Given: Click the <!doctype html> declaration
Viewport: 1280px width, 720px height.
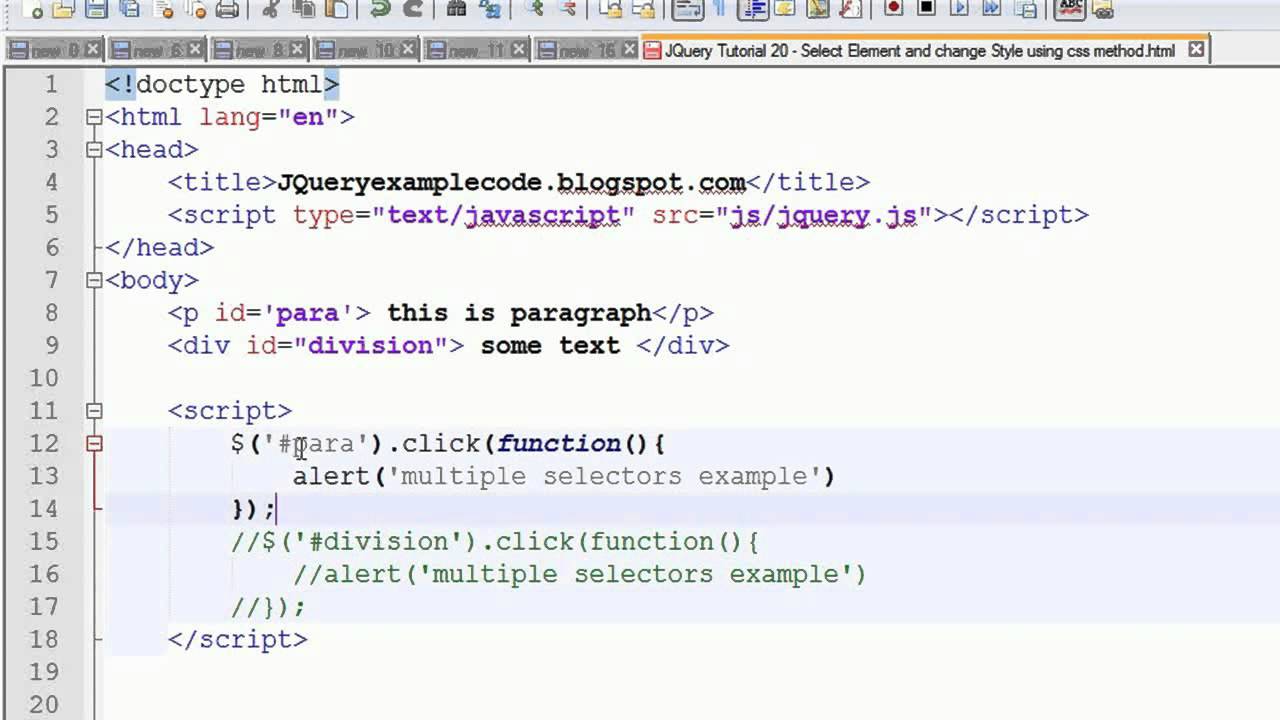Looking at the screenshot, I should (222, 85).
